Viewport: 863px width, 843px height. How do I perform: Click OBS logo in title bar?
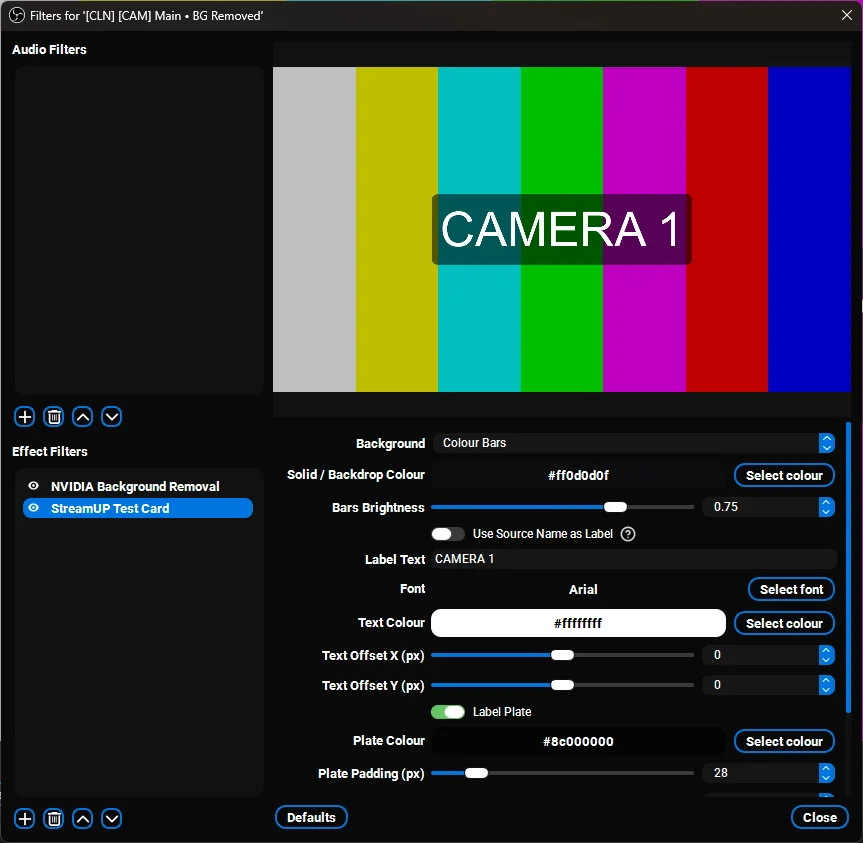tap(17, 15)
